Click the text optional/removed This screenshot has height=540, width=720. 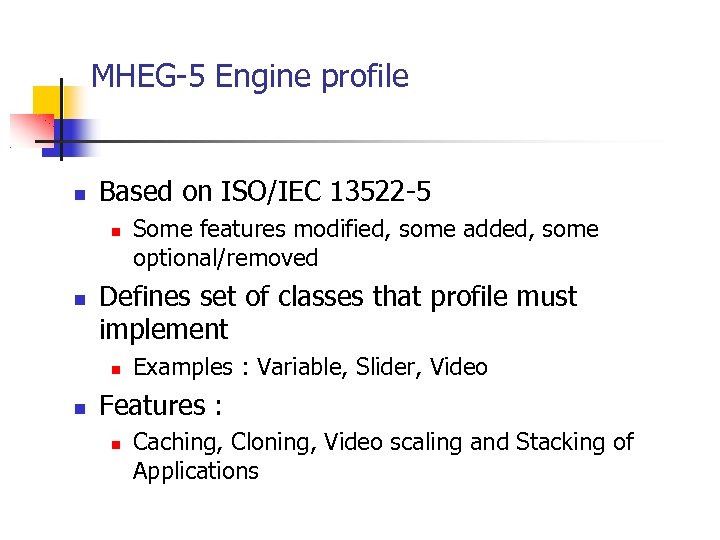225,258
